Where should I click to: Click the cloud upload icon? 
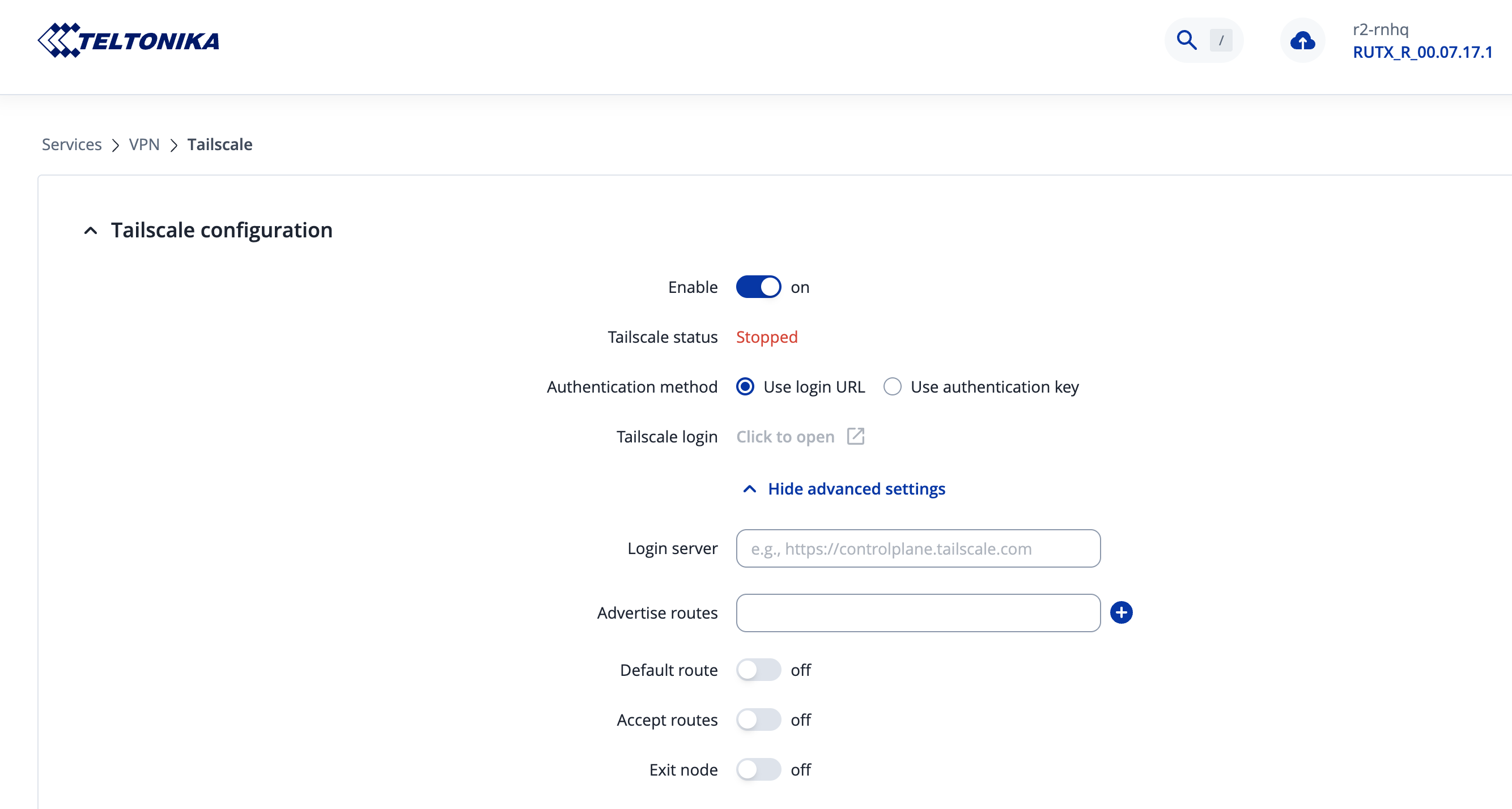pos(1302,40)
